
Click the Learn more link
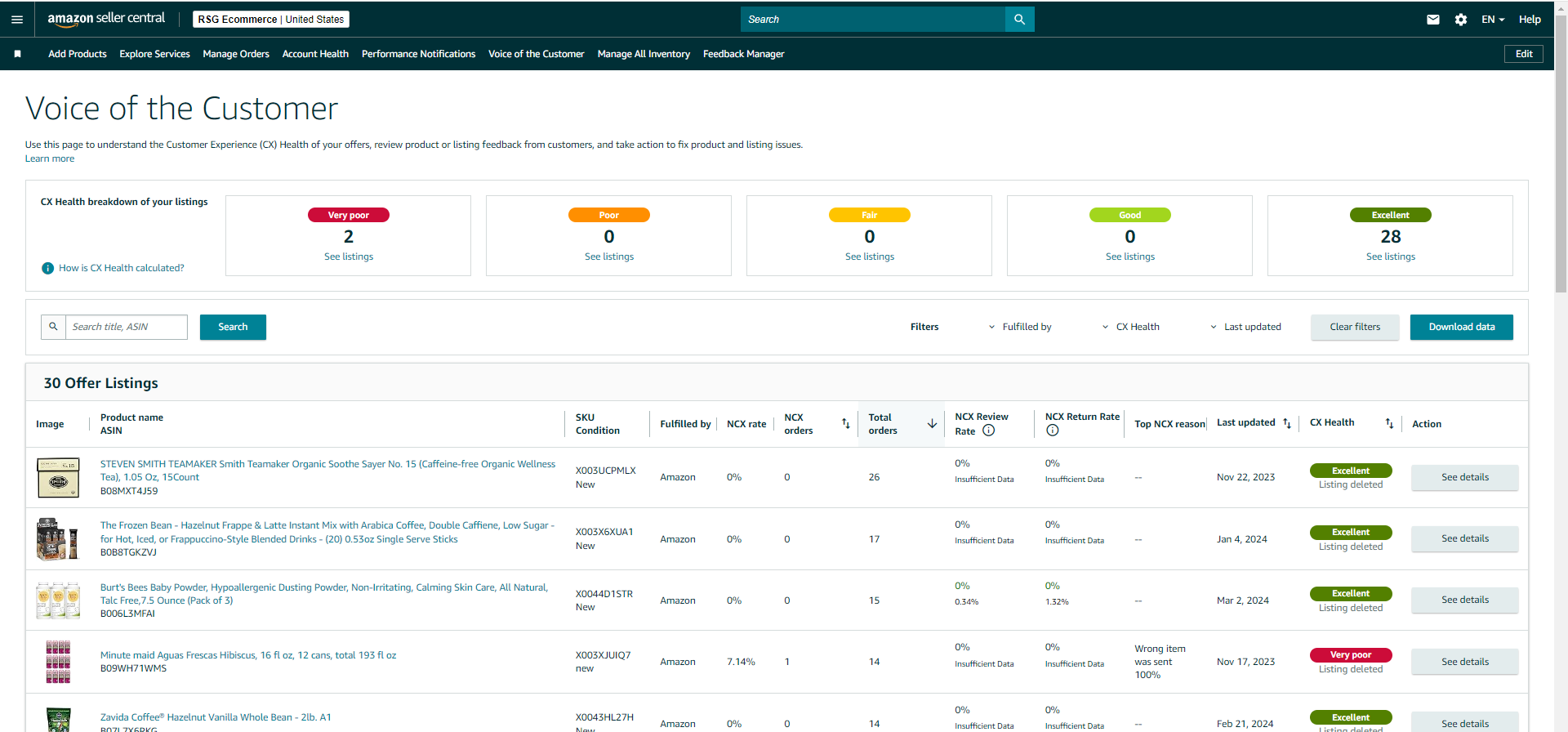[x=50, y=158]
